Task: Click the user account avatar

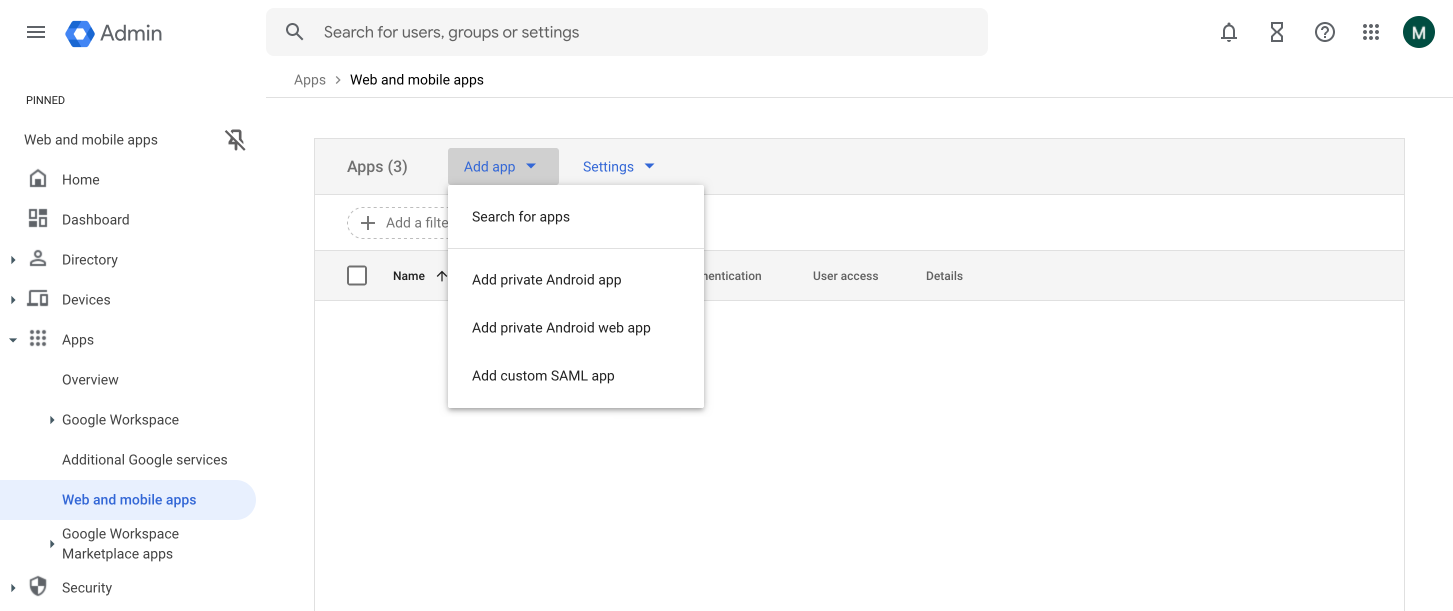Action: [x=1418, y=32]
